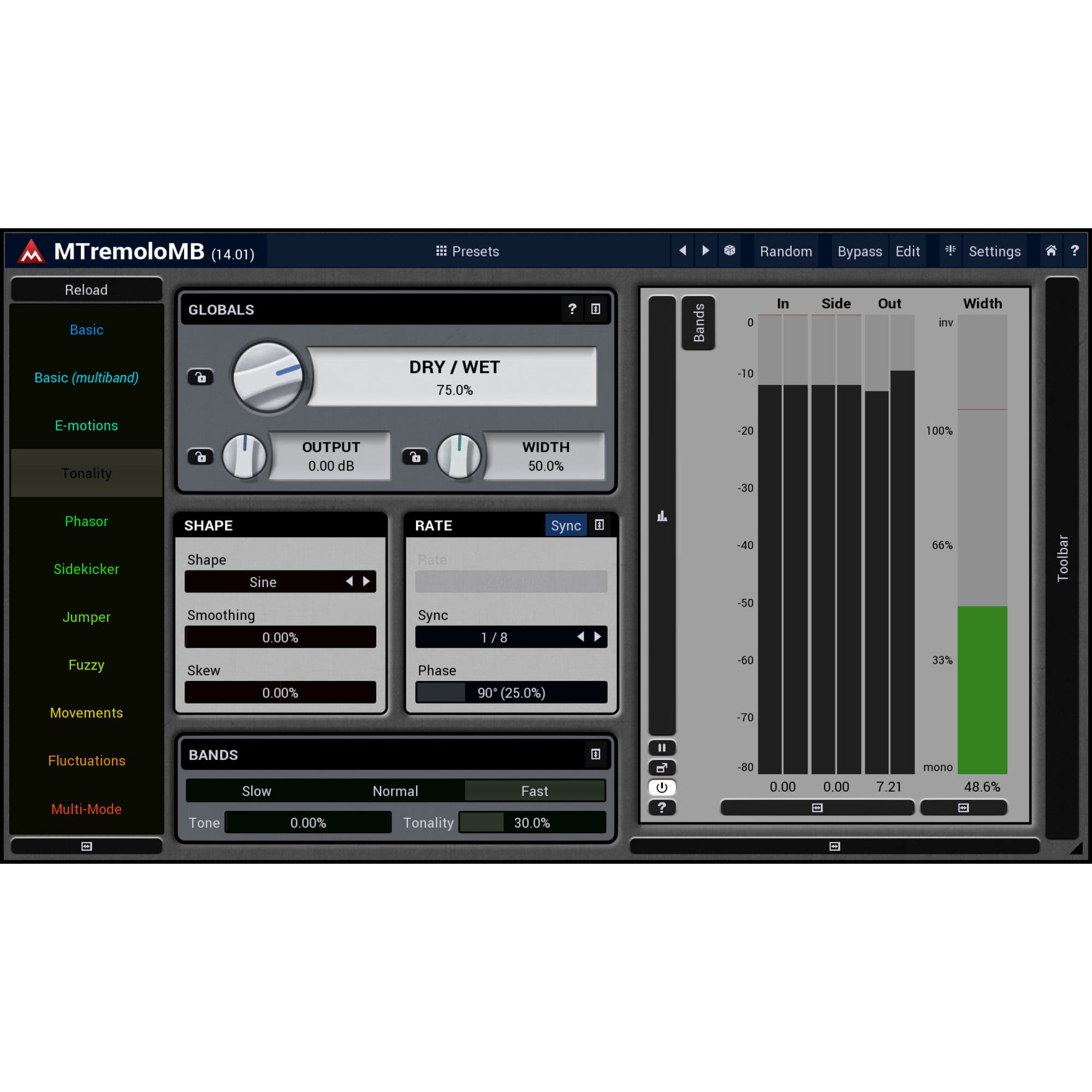Open the Sync selector showing 1 / 8
The width and height of the screenshot is (1092, 1092).
pos(511,637)
